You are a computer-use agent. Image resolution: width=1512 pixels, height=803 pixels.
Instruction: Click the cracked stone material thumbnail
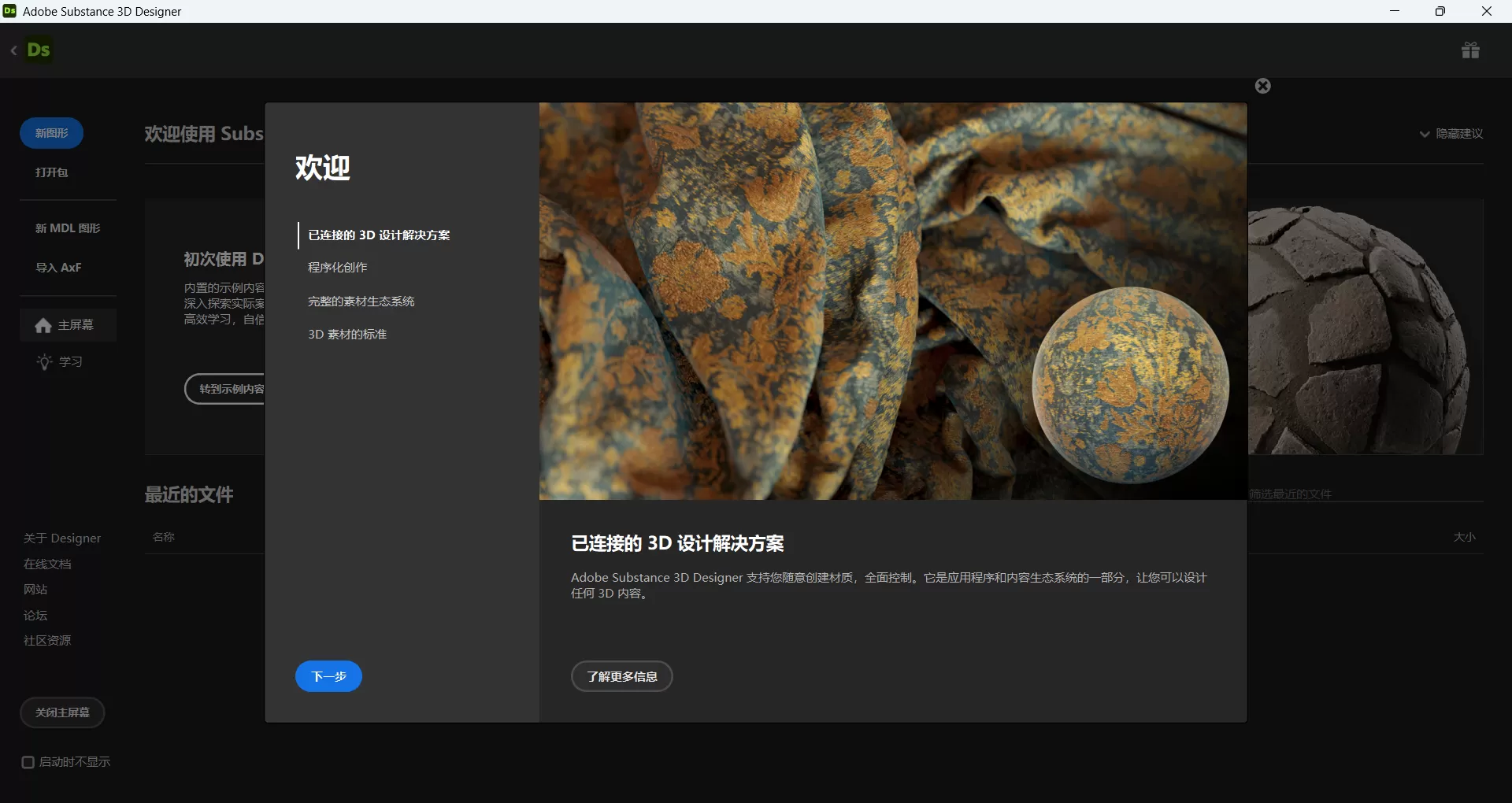tap(1368, 328)
